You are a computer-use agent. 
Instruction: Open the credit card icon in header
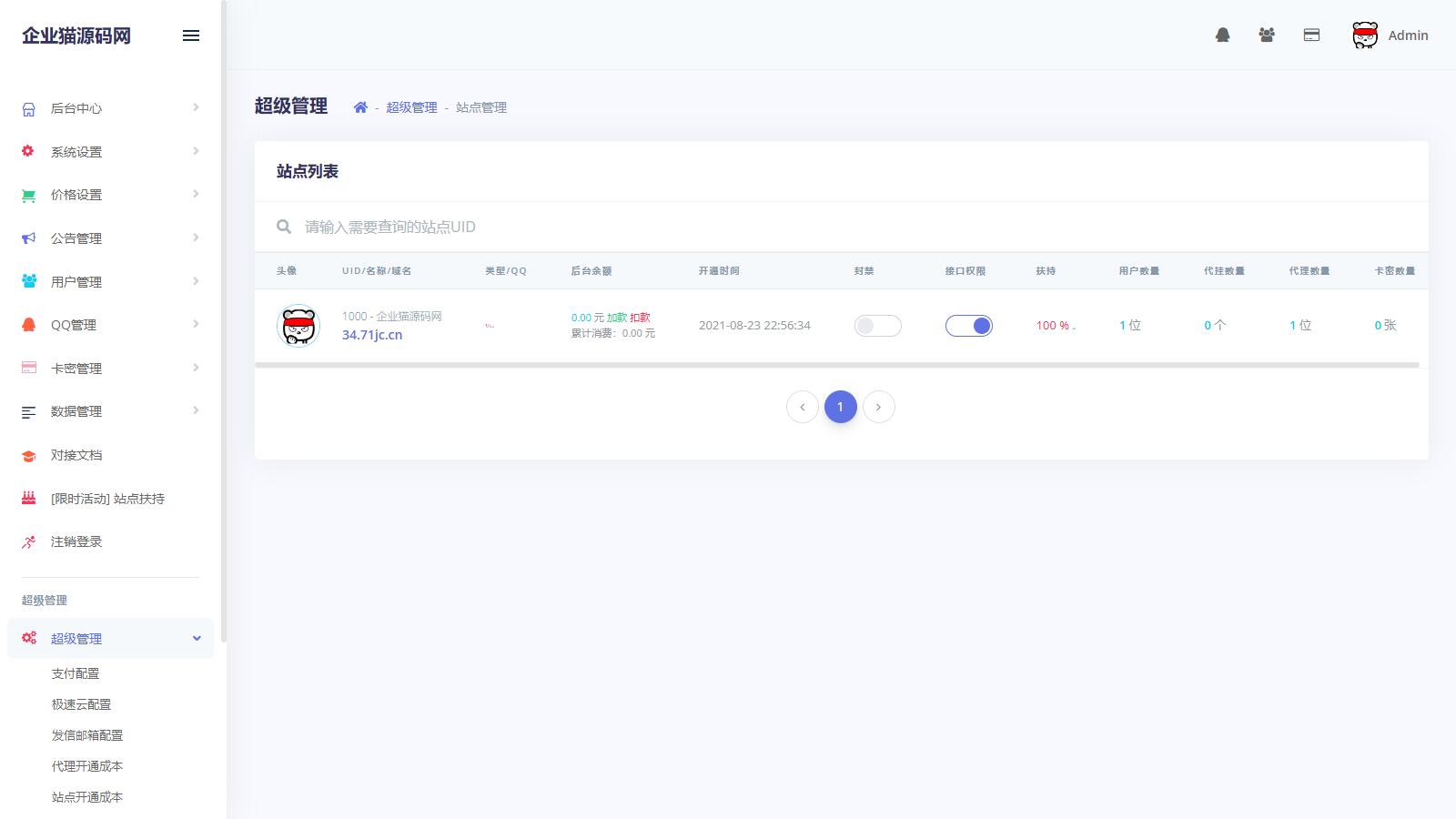(x=1311, y=35)
